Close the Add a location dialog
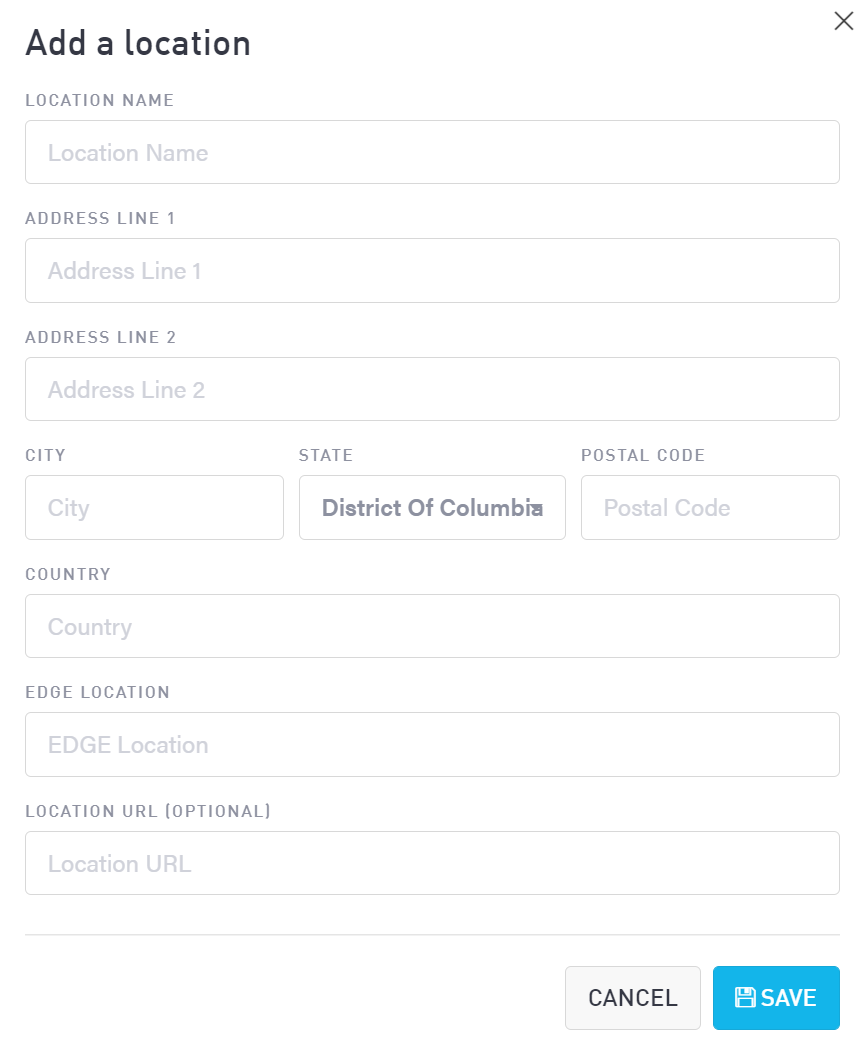This screenshot has width=862, height=1045. 843,21
